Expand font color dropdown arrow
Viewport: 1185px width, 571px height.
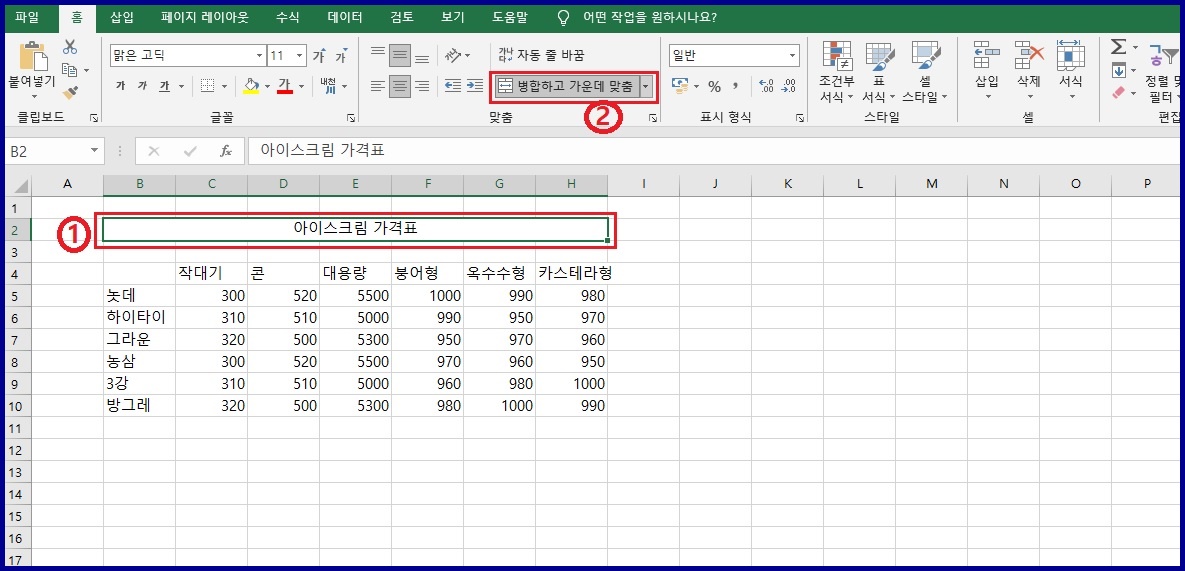point(302,86)
